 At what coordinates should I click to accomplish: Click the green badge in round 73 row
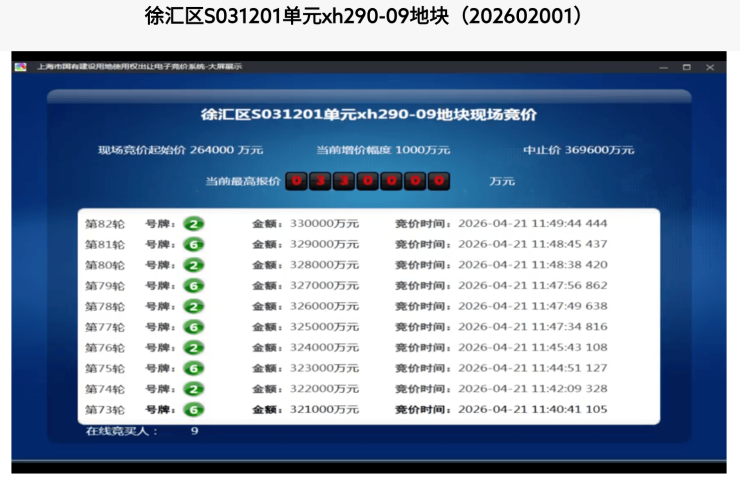[x=193, y=409]
